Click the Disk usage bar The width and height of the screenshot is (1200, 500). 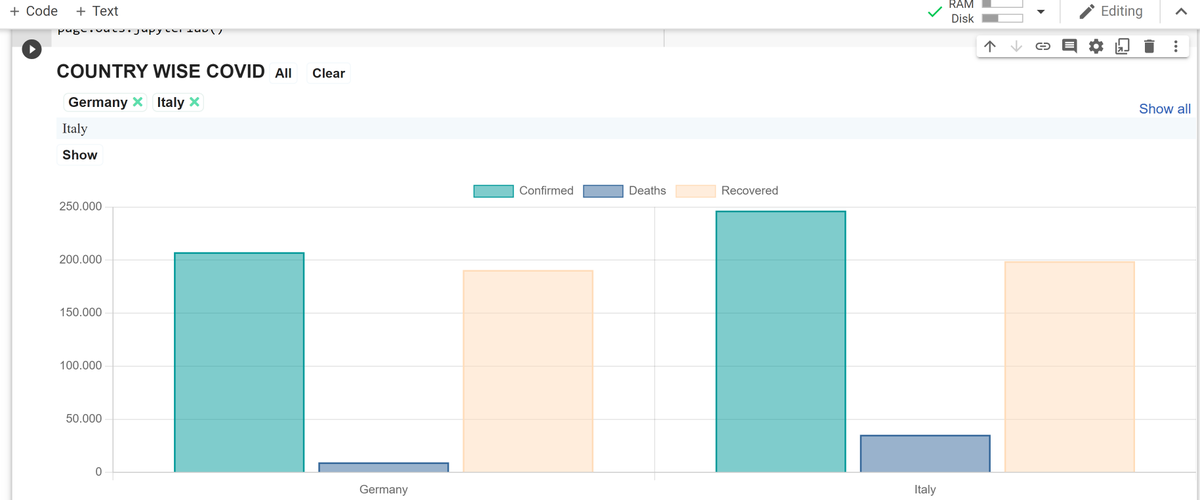(x=1002, y=18)
